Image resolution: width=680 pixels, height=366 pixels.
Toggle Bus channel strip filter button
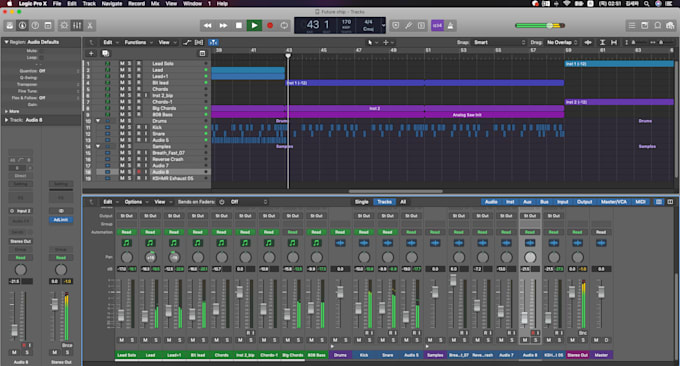point(544,202)
